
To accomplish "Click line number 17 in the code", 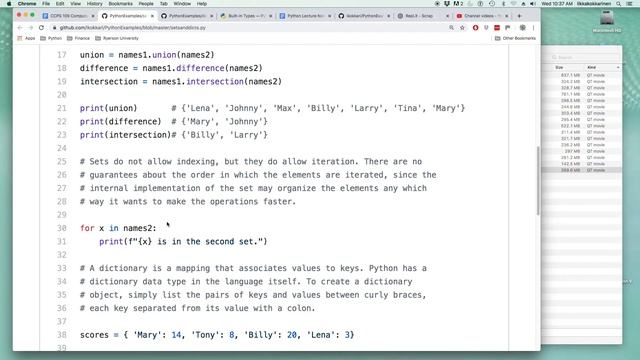I will click(62, 55).
